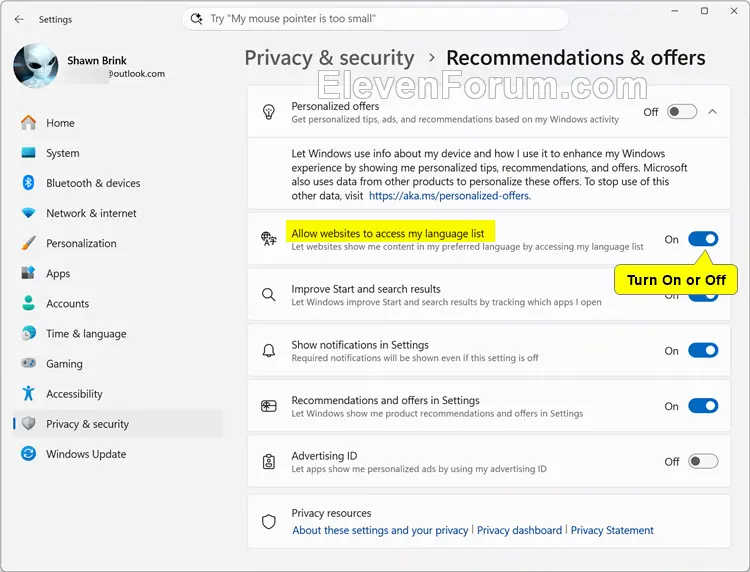The width and height of the screenshot is (750, 572).
Task: Select the Gaming label in sidebar
Action: tap(64, 364)
